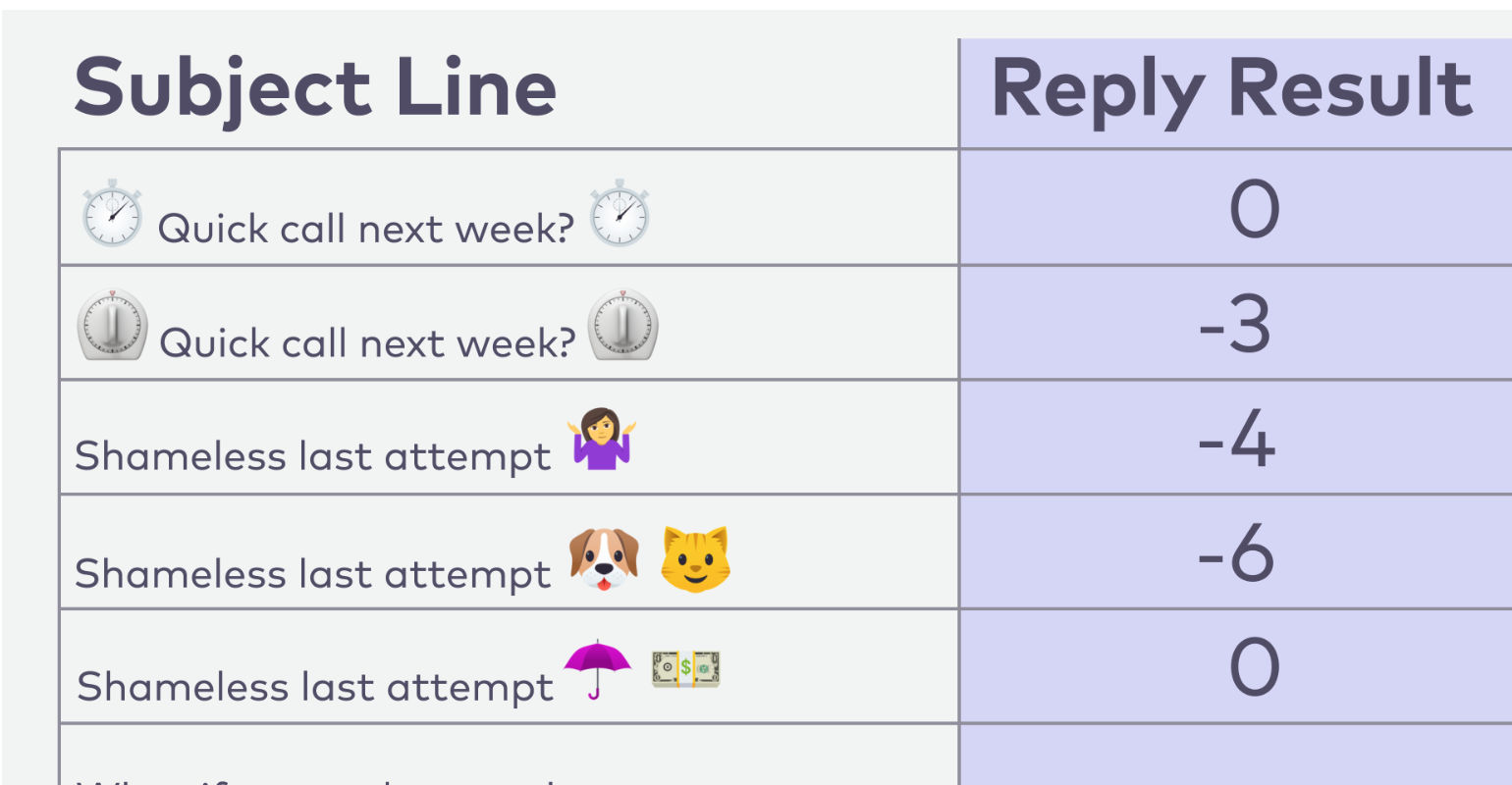Click the Subject Line column header

coord(315,89)
